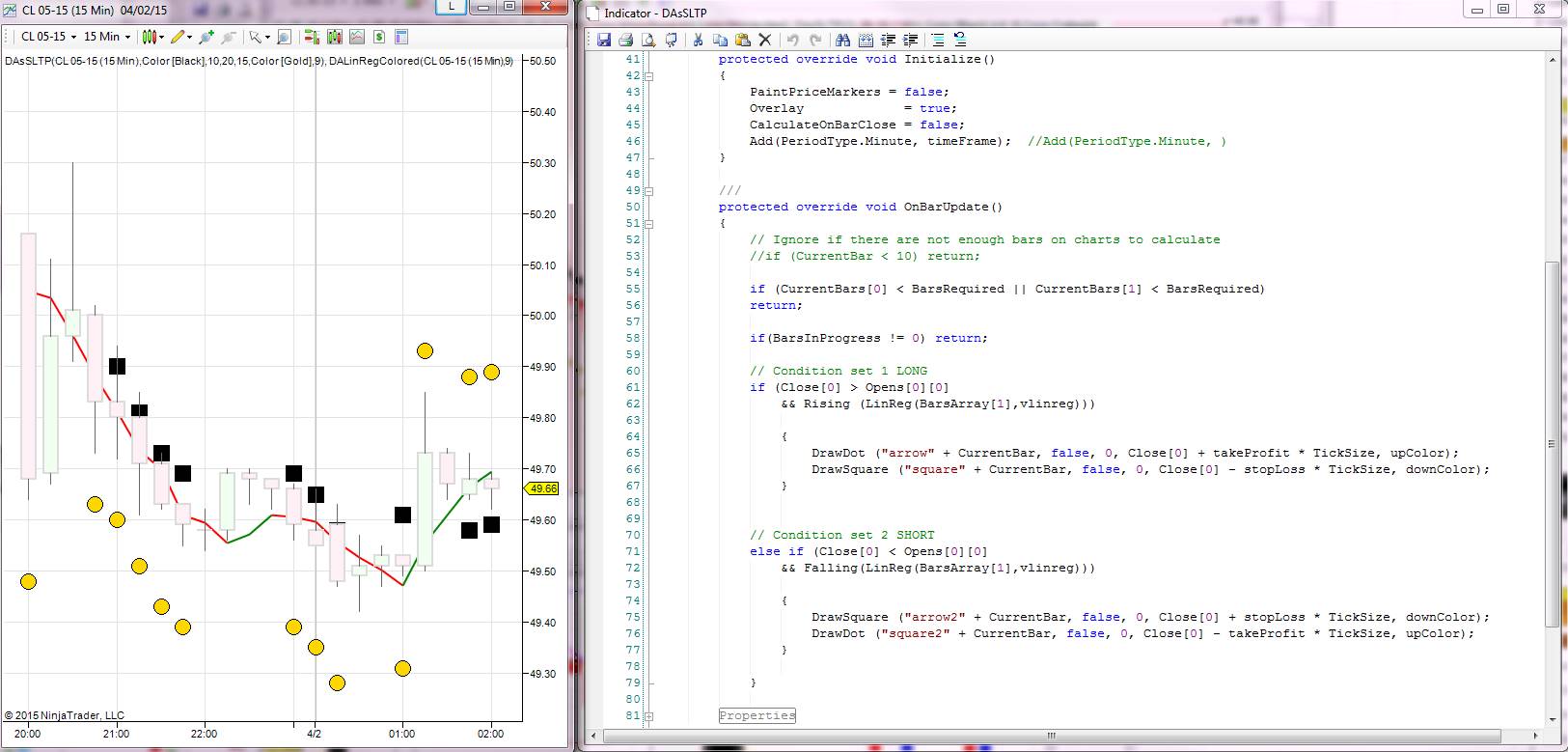Click the 49.66 current price marker

pyautogui.click(x=543, y=488)
